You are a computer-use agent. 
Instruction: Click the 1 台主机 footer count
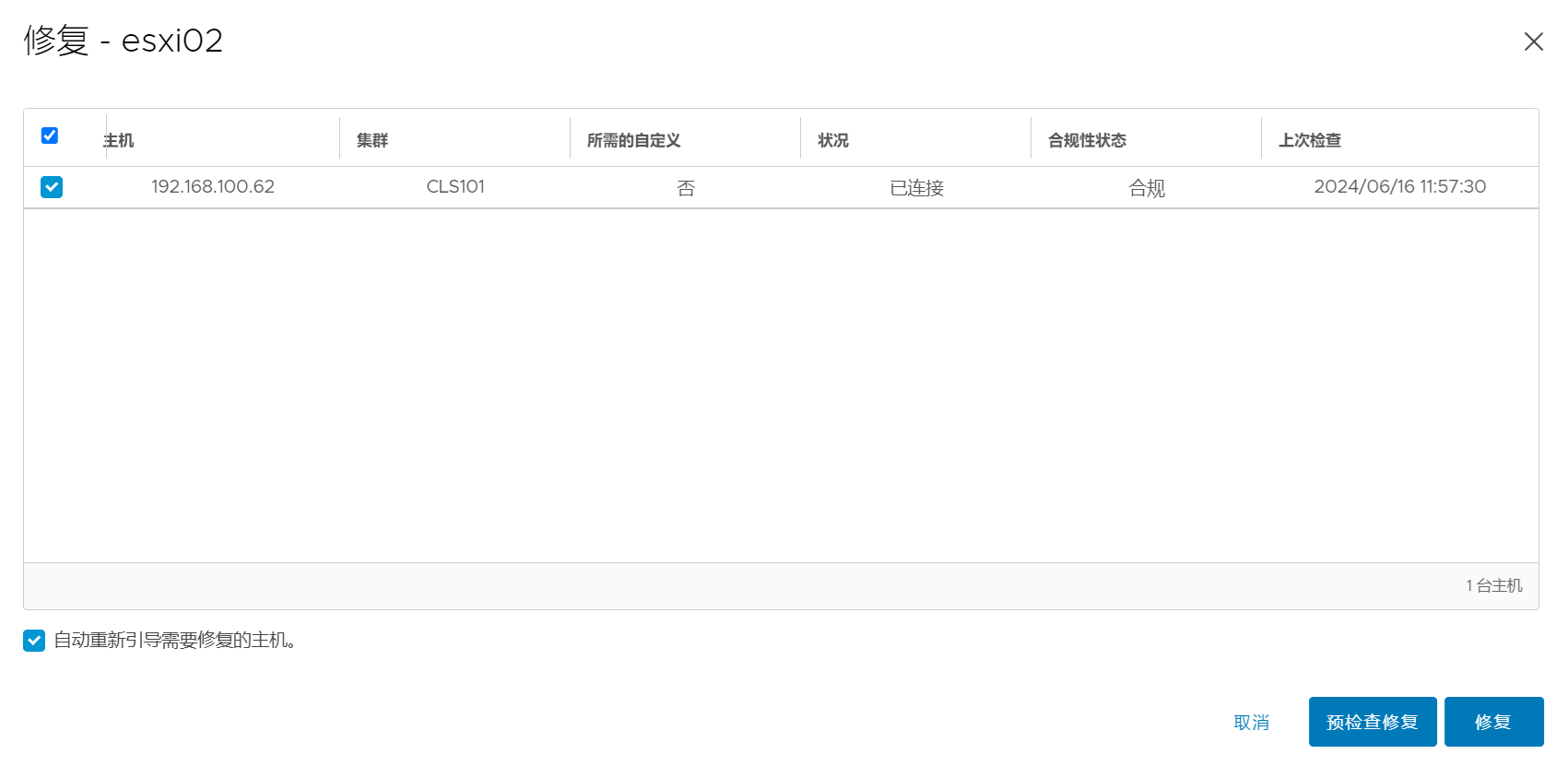(1493, 586)
